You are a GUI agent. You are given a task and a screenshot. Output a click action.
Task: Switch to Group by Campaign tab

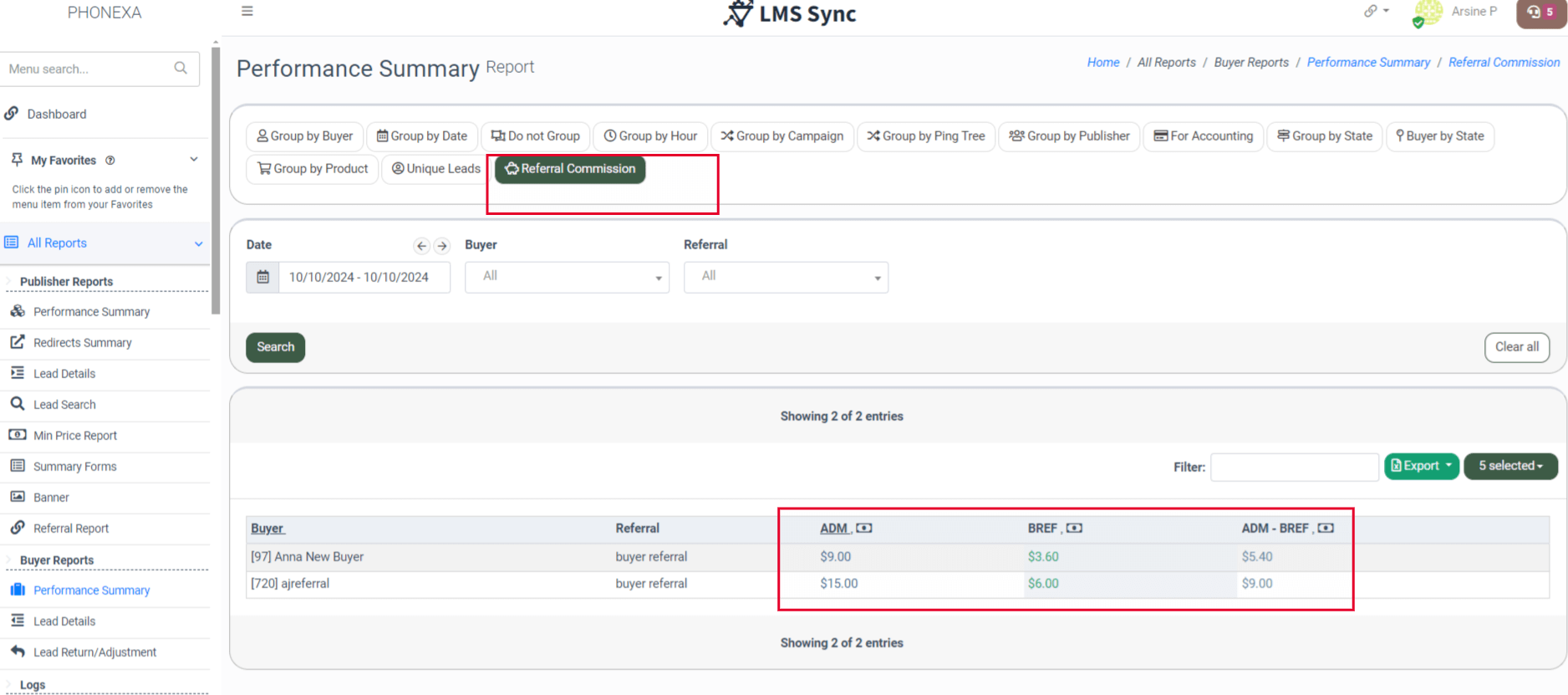click(782, 136)
